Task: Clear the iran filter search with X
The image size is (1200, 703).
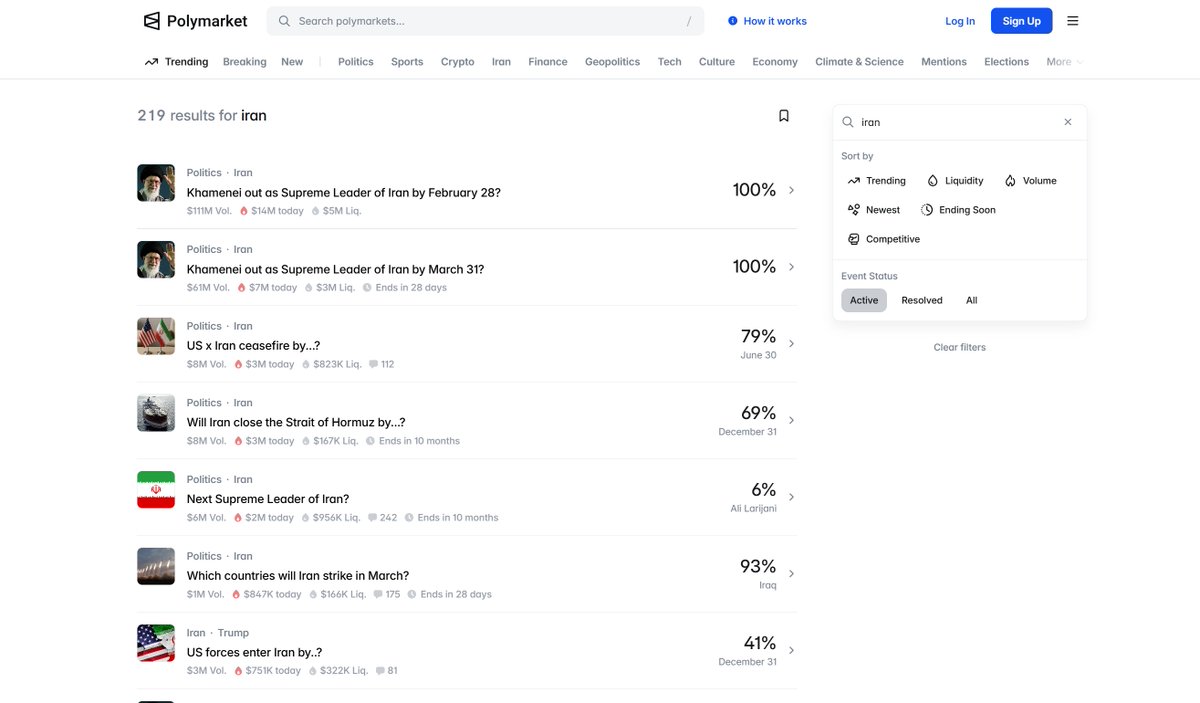Action: click(x=1068, y=122)
